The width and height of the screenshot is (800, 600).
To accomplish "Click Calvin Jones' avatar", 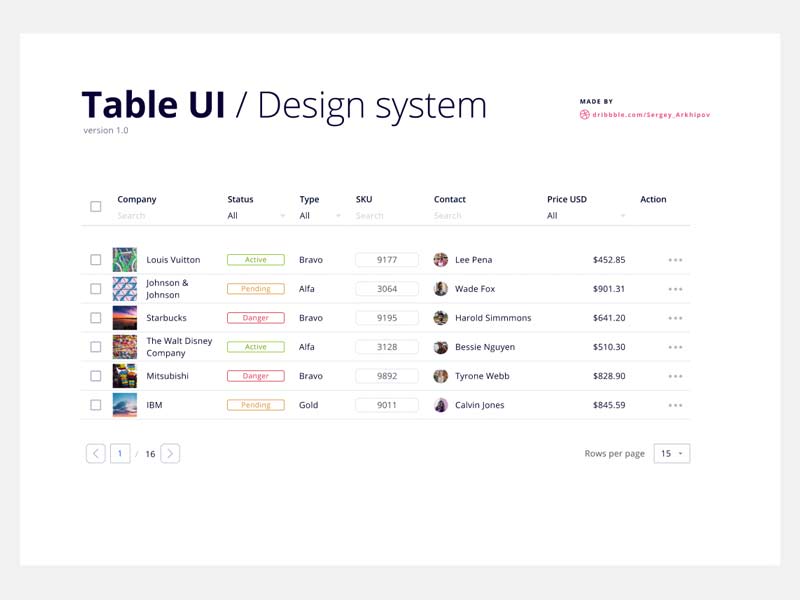I will click(x=441, y=405).
